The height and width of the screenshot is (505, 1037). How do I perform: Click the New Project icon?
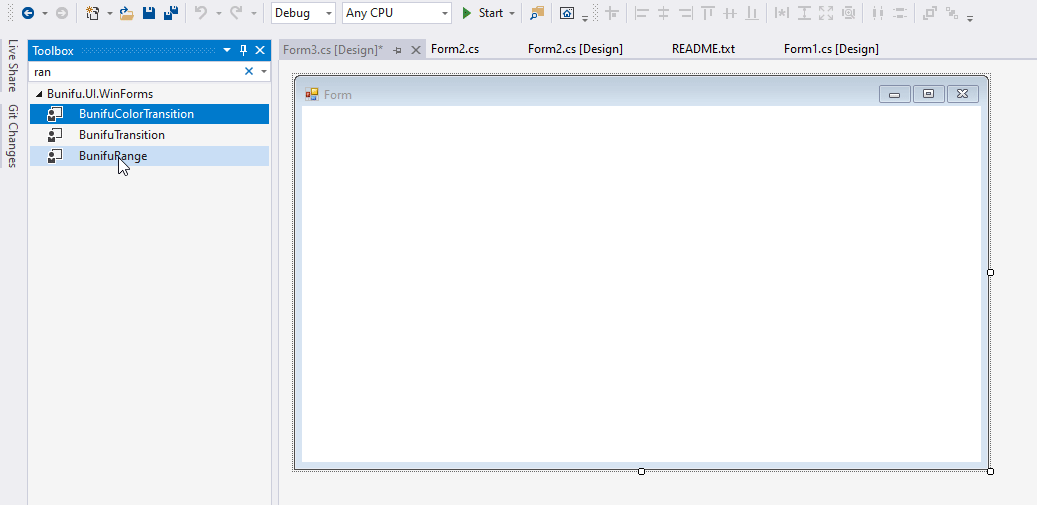click(x=93, y=13)
